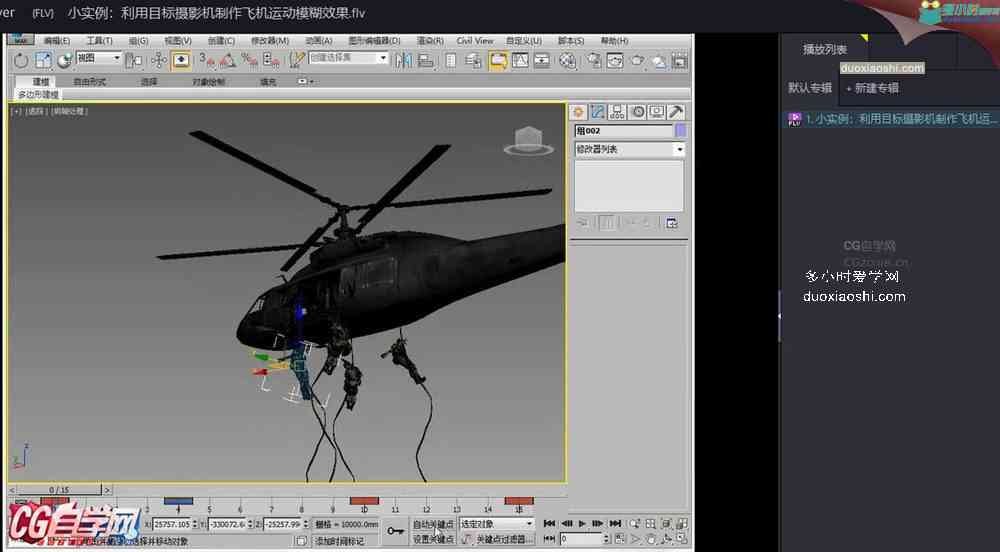Click the X coordinate field 25757.105
The image size is (1000, 552).
coord(172,524)
